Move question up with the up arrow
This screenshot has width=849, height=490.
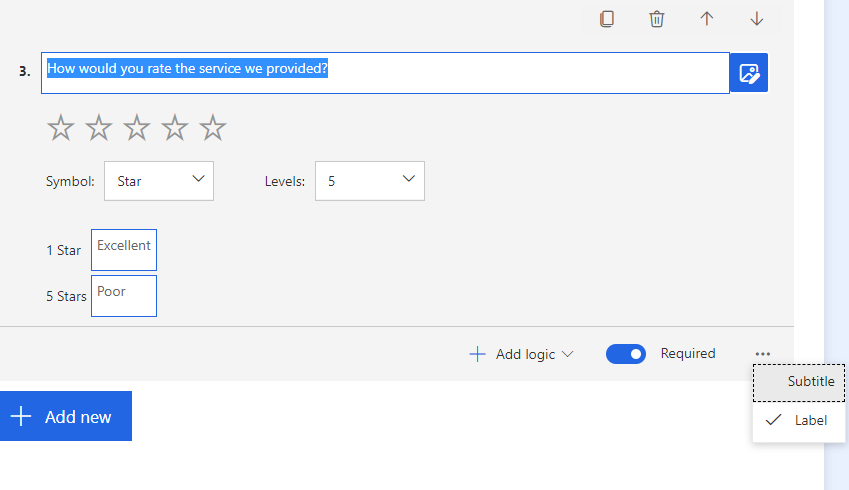click(x=707, y=19)
